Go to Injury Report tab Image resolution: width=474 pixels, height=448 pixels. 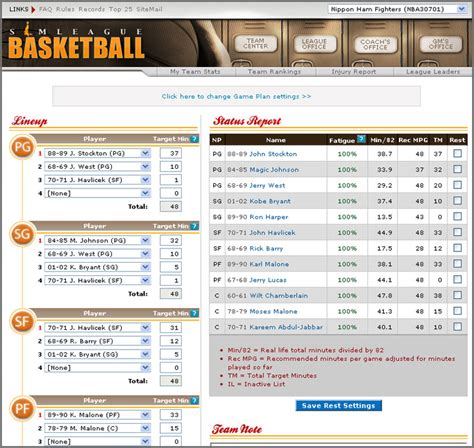coord(354,72)
